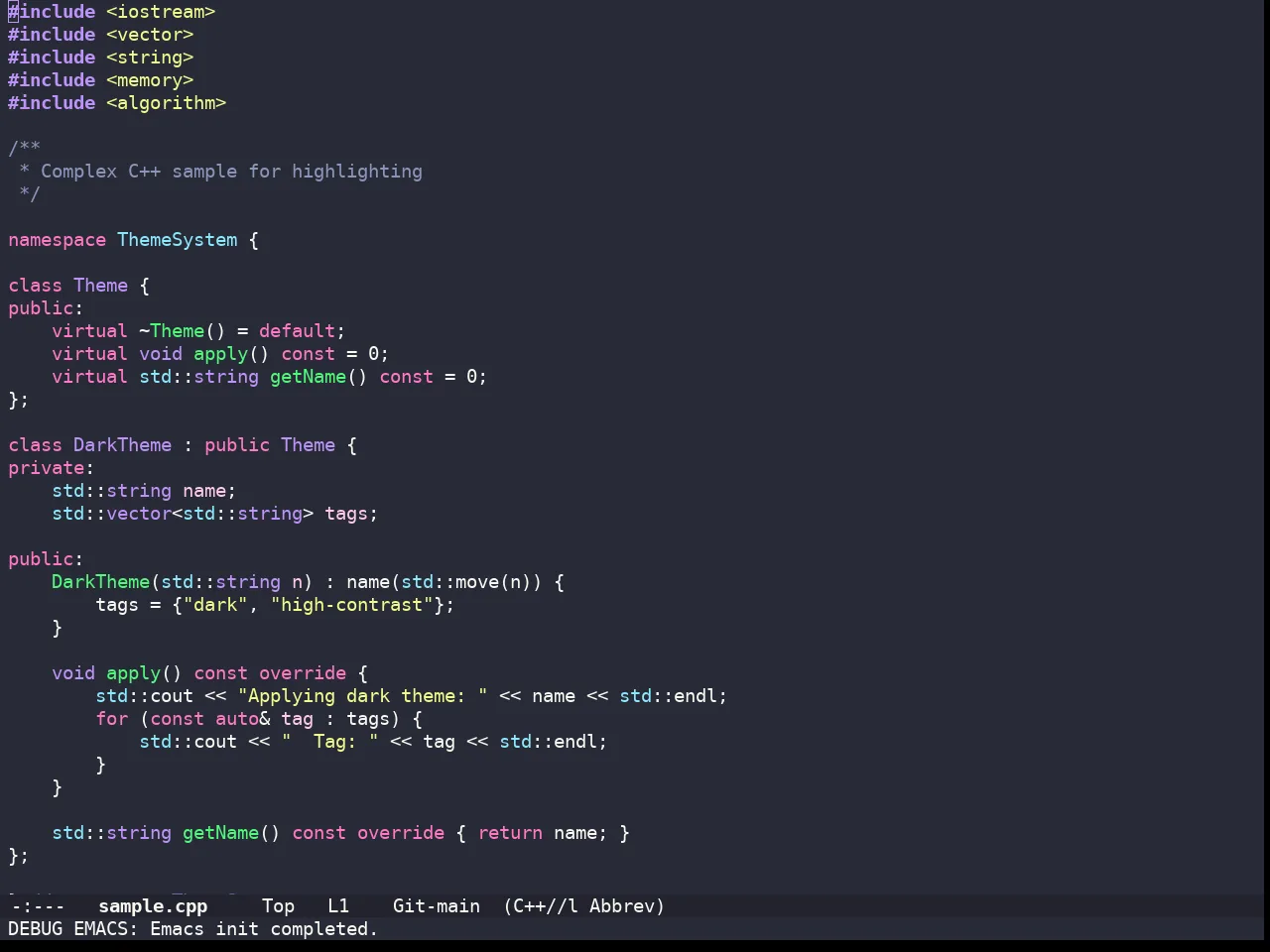
Task: Click 'getName' in the virtual std::string line
Action: (308, 377)
